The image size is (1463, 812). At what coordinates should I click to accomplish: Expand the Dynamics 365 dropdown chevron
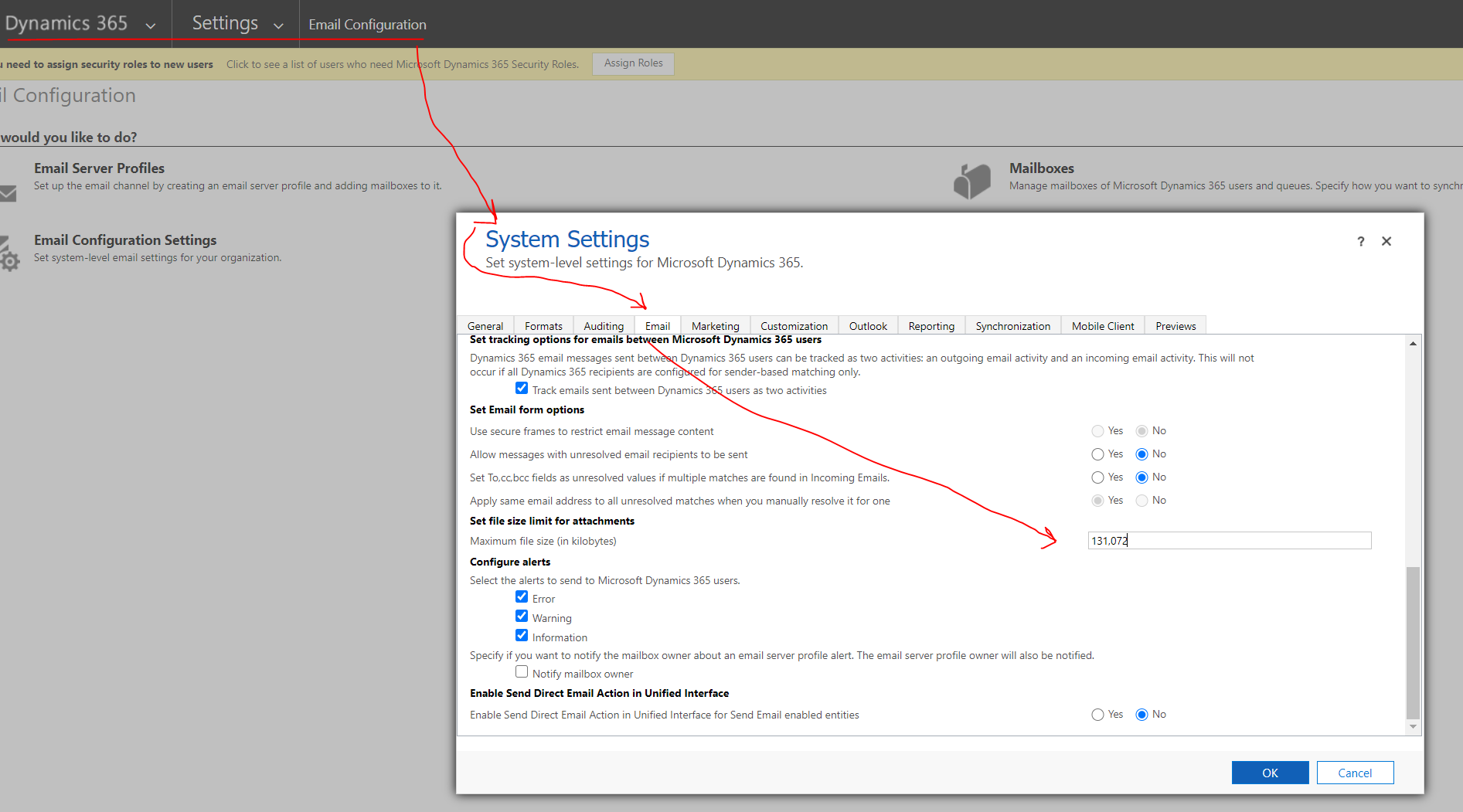(151, 25)
